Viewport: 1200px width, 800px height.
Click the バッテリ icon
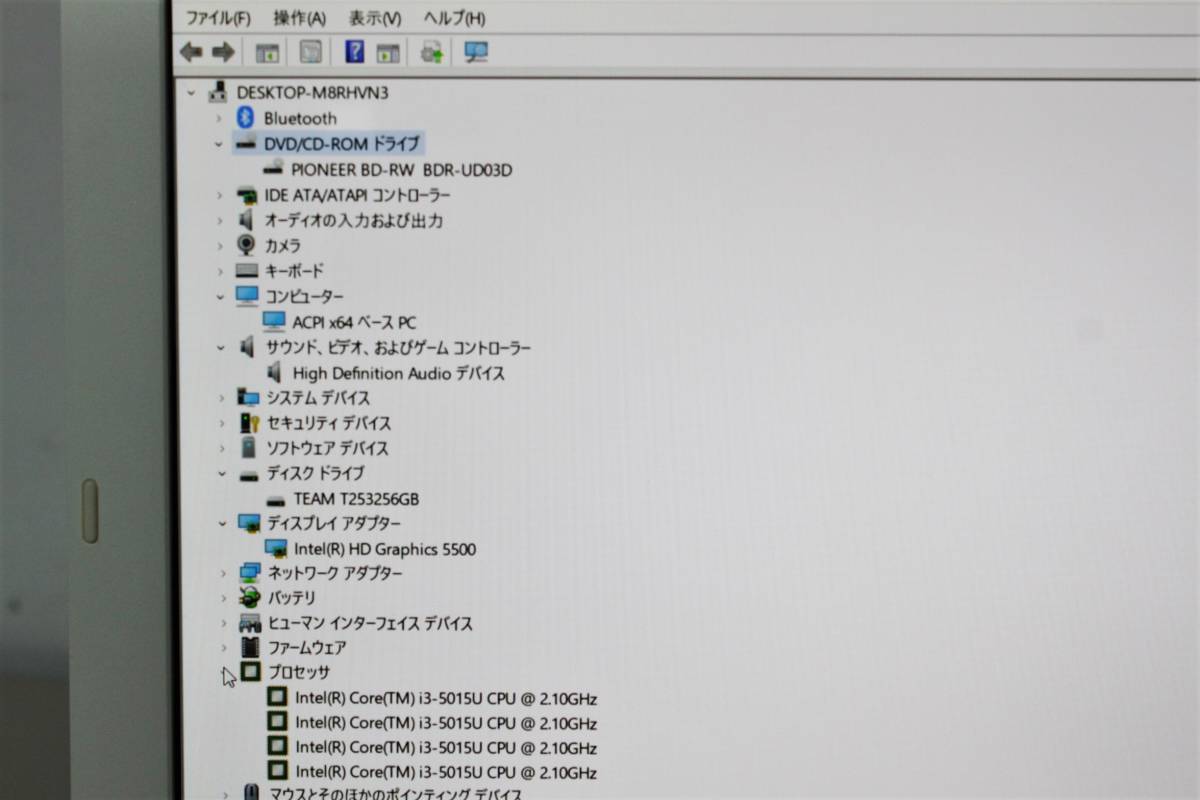tap(250, 598)
